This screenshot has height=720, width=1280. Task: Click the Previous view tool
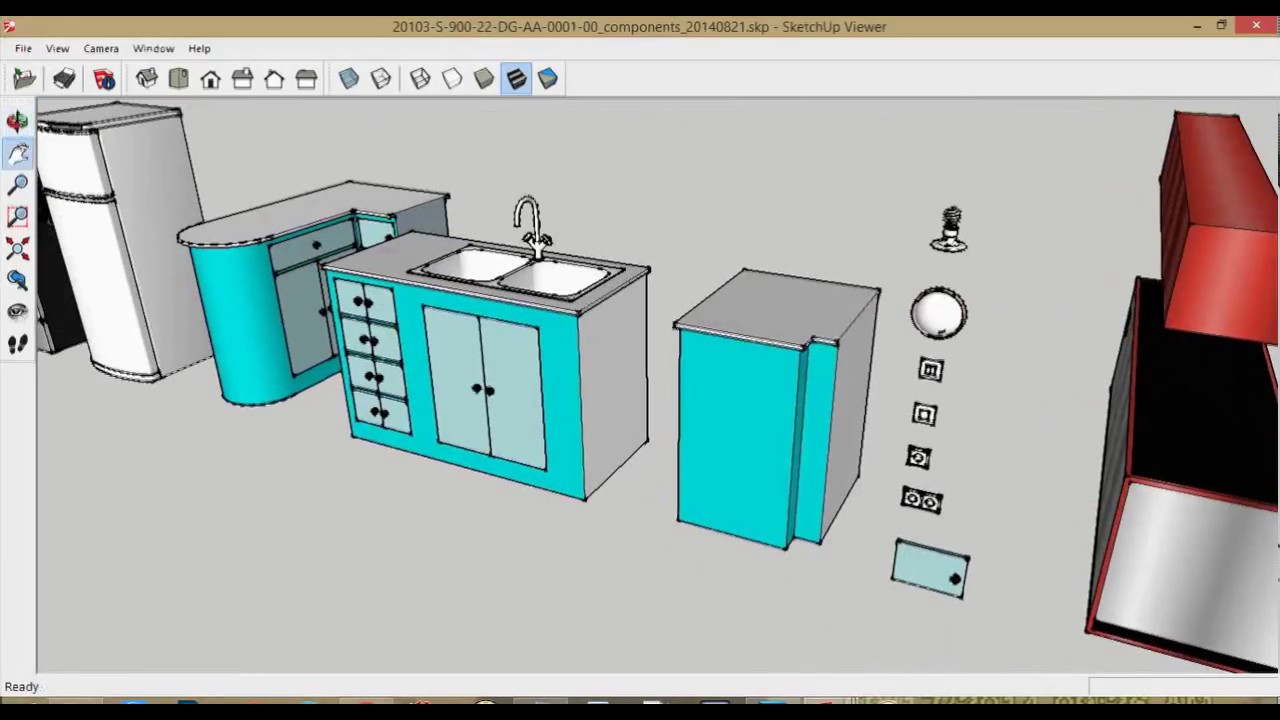(x=17, y=281)
